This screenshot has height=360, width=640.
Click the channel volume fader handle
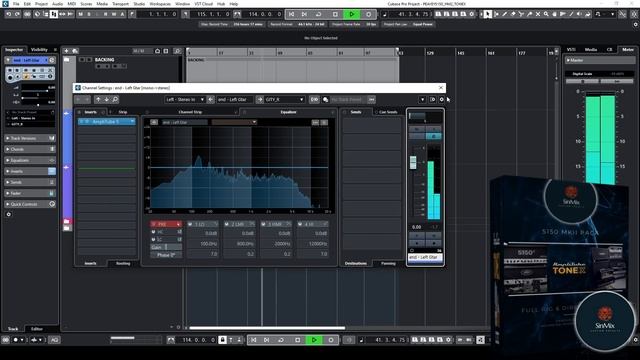(413, 162)
